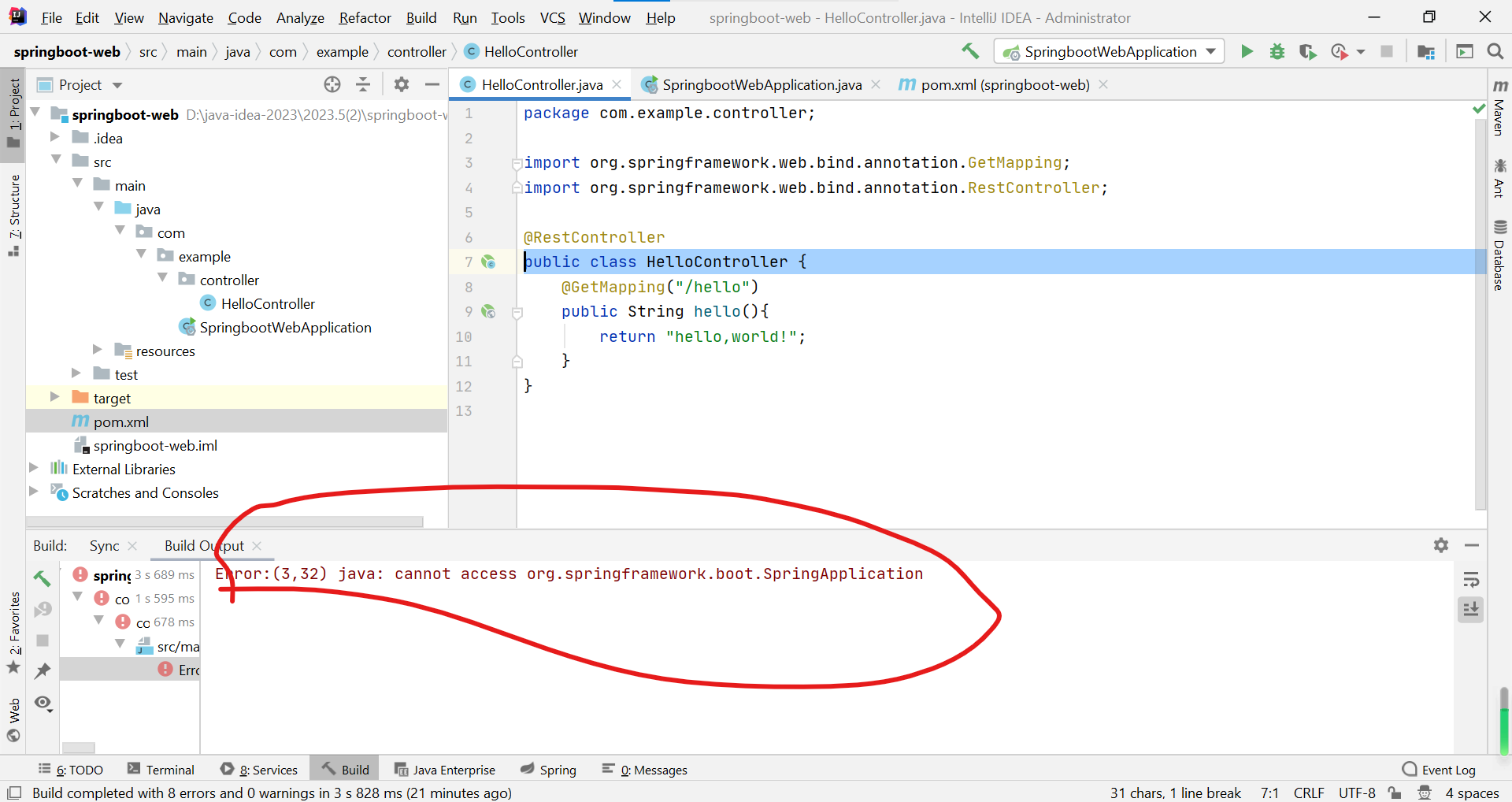Open the Refactor menu
This screenshot has width=1512, height=802.
365,17
